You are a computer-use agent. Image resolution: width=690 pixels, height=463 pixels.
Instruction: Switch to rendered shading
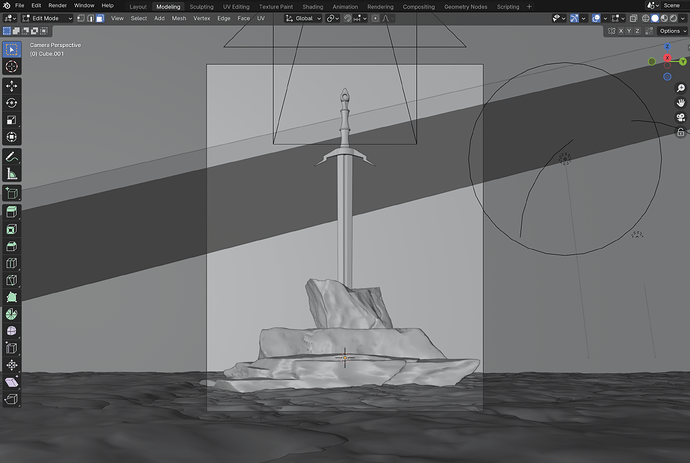click(673, 18)
